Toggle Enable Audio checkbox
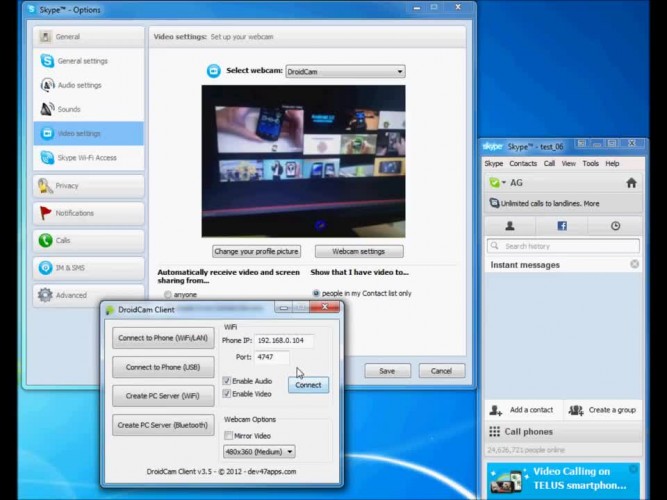 click(x=227, y=381)
